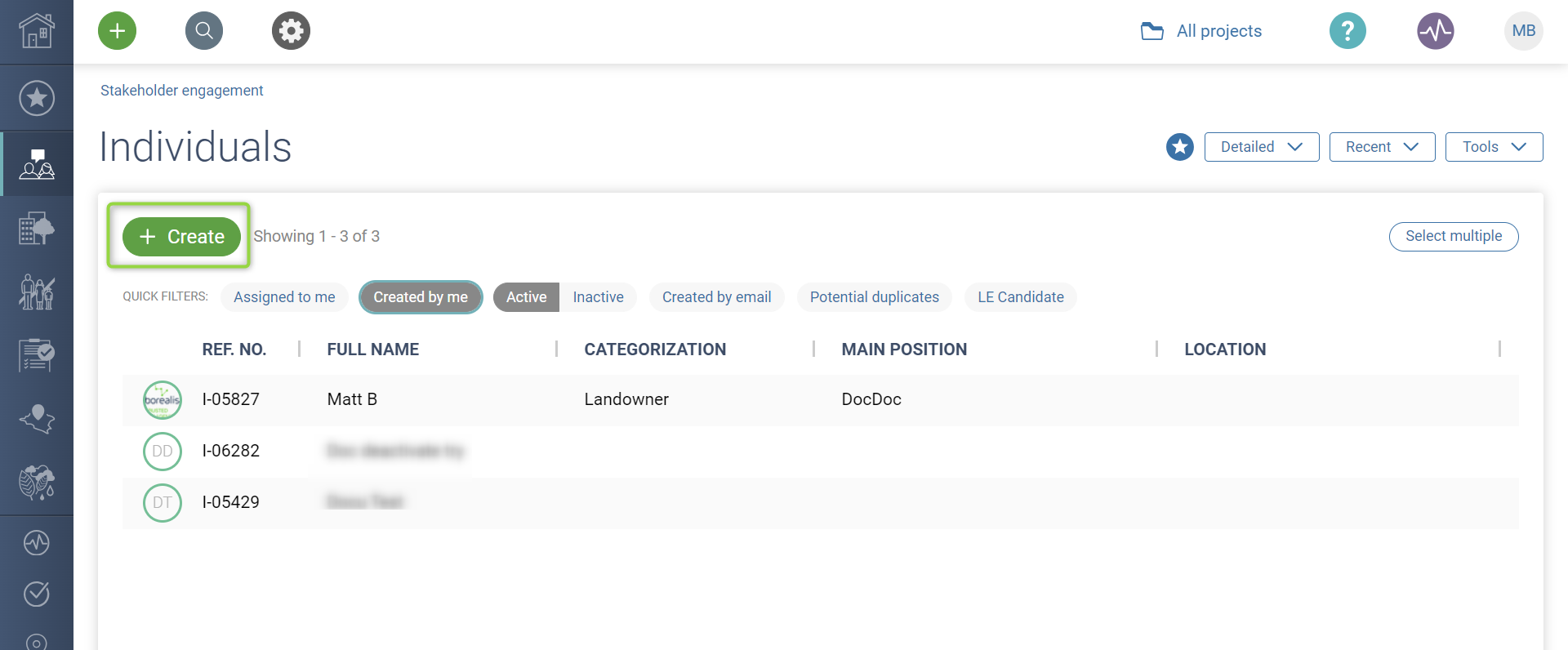Expand the Tools dropdown menu
The image size is (1568, 650).
pos(1494,147)
